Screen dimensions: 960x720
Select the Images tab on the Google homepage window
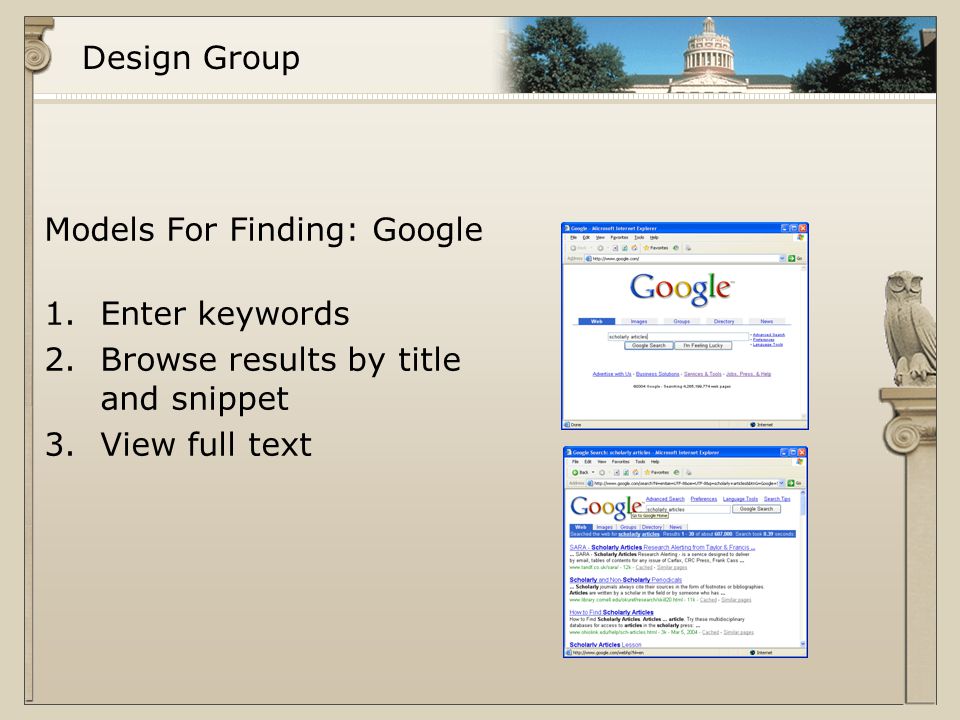pos(639,321)
